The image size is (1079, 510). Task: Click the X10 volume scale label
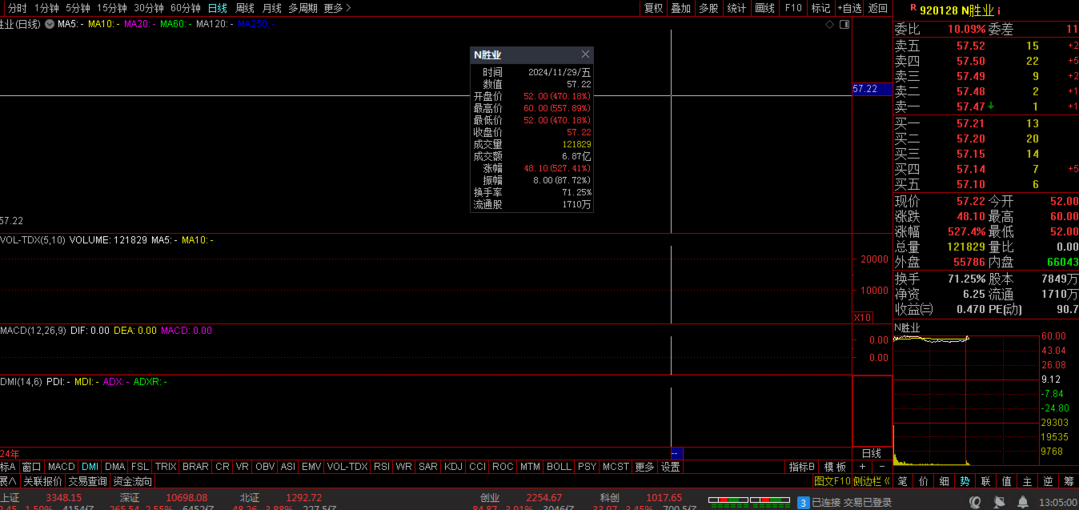click(862, 317)
